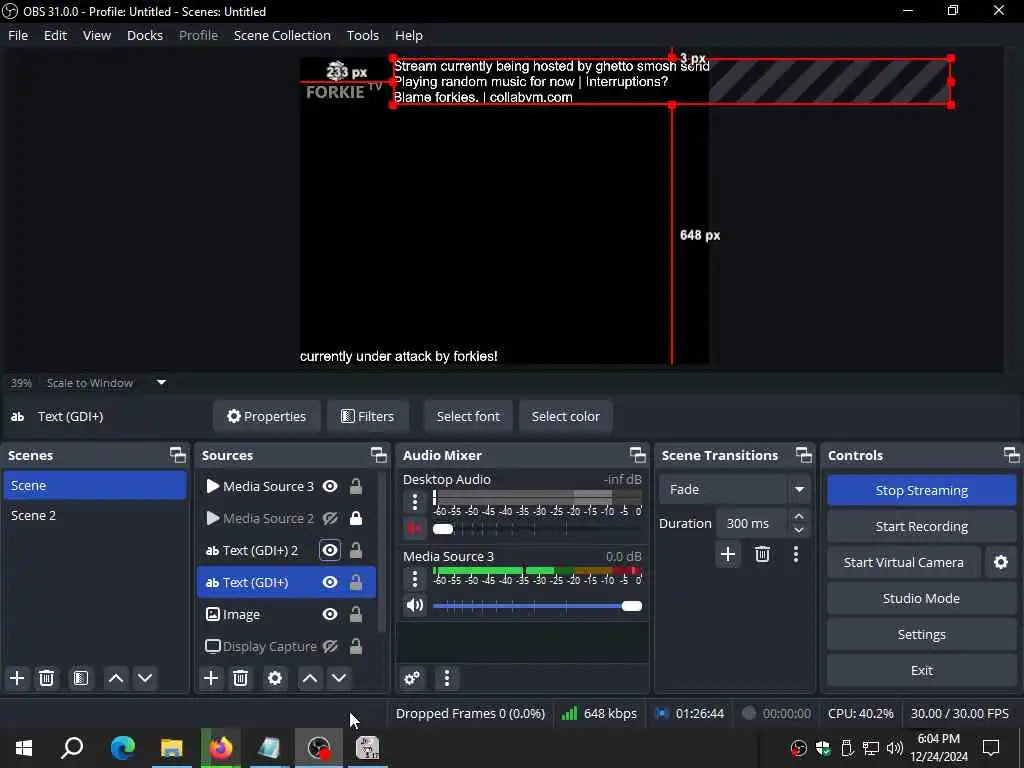The height and width of the screenshot is (768, 1024).
Task: Open transition properties three-dot menu
Action: [x=795, y=554]
